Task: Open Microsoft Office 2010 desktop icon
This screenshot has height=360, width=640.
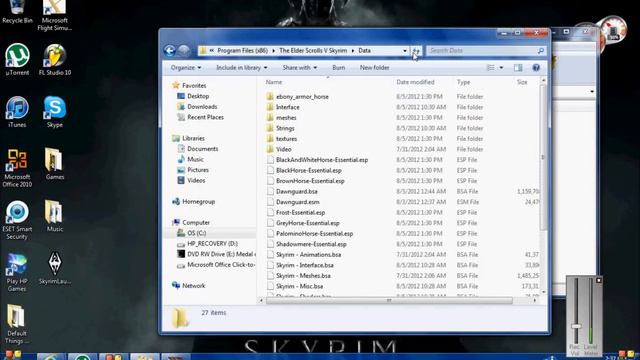Action: click(x=17, y=168)
